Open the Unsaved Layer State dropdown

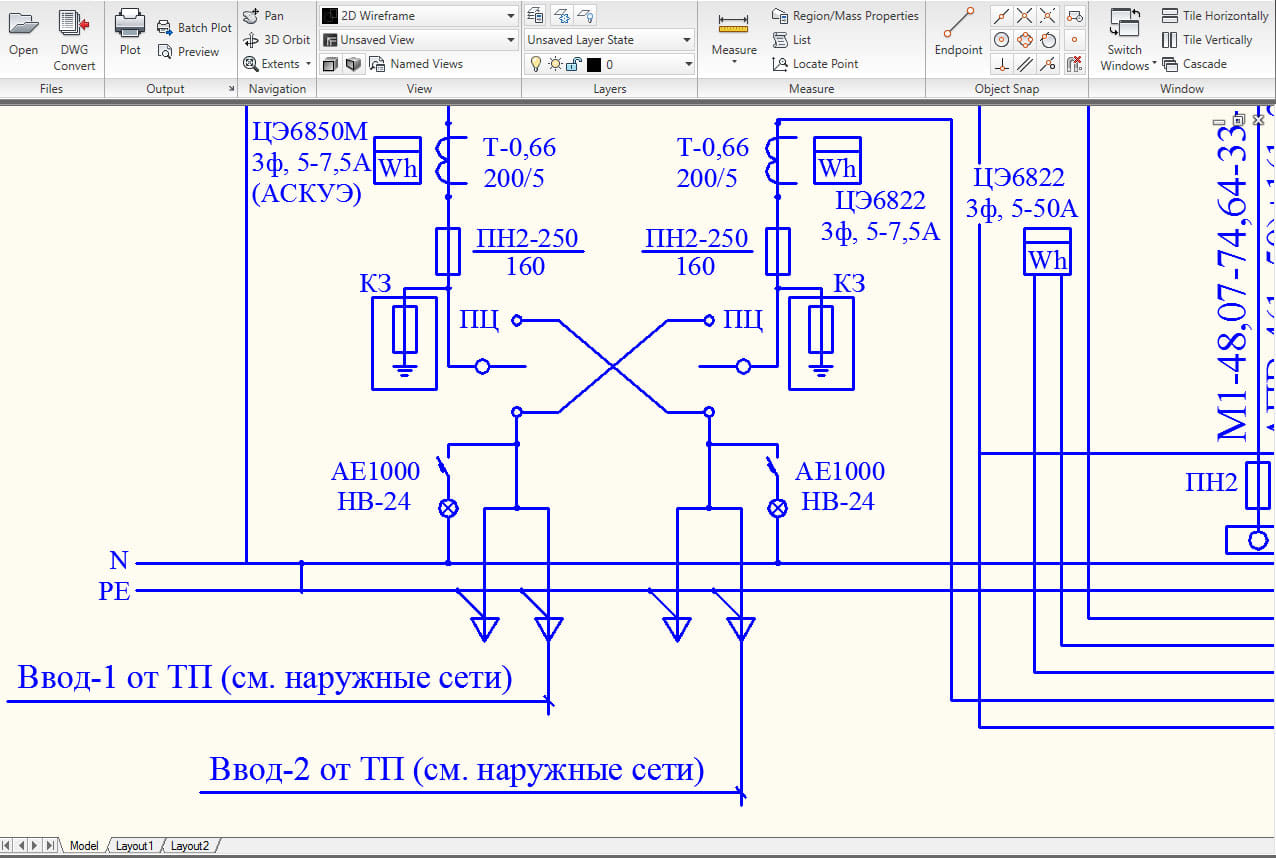tap(687, 40)
